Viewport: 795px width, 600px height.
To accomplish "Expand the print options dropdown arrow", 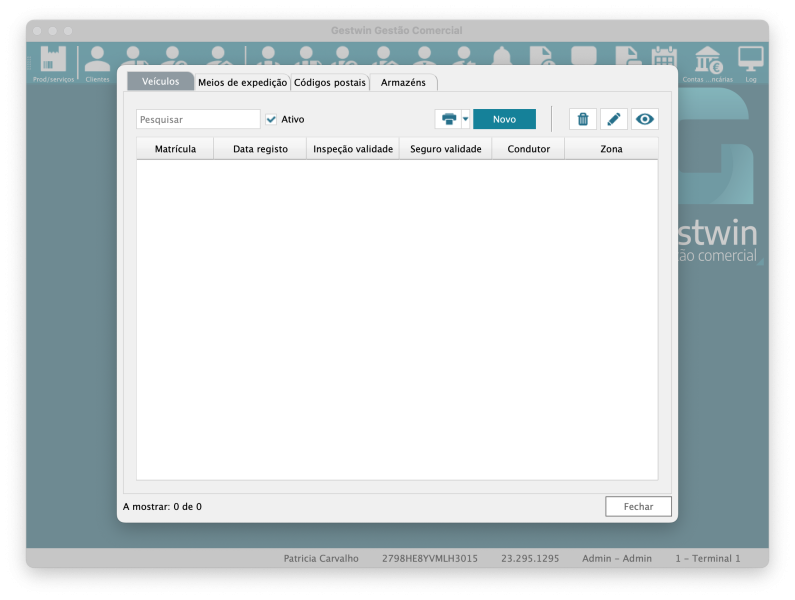I will click(465, 119).
